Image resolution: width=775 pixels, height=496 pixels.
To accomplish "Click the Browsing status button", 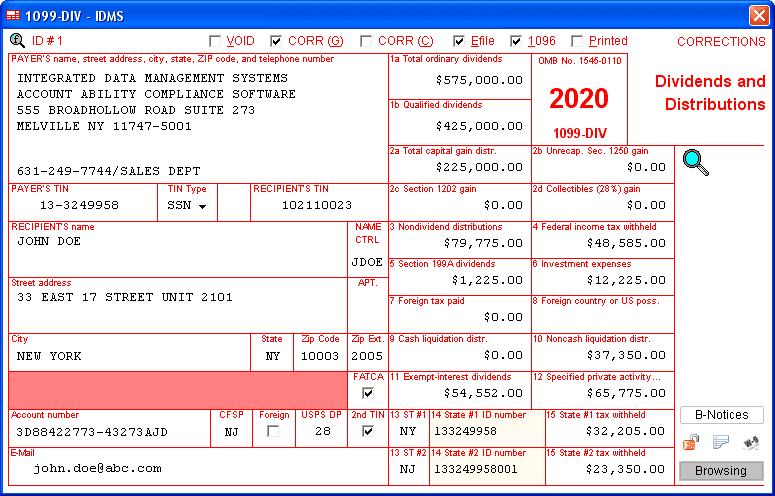I will tap(722, 471).
